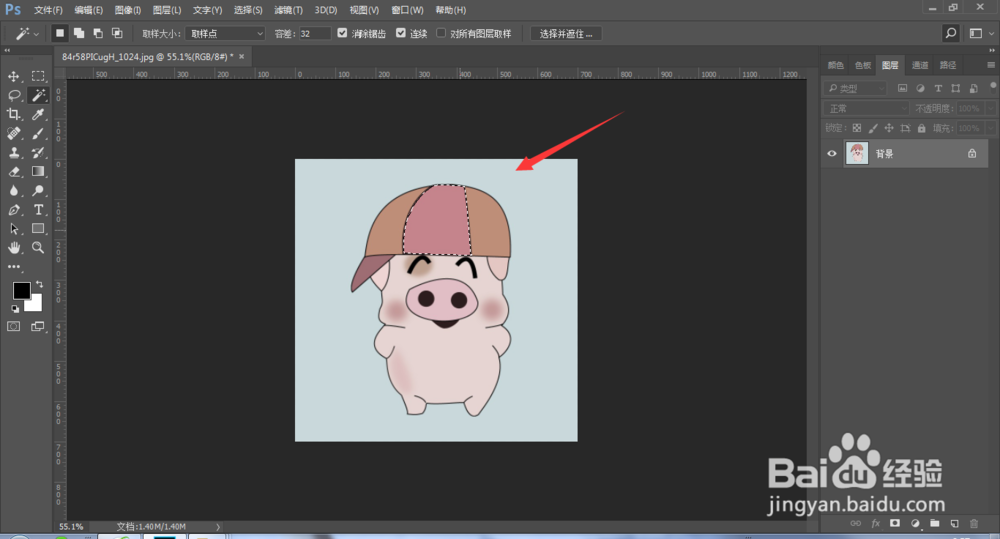
Task: Open the Layers panel flyout menu
Action: click(x=990, y=65)
